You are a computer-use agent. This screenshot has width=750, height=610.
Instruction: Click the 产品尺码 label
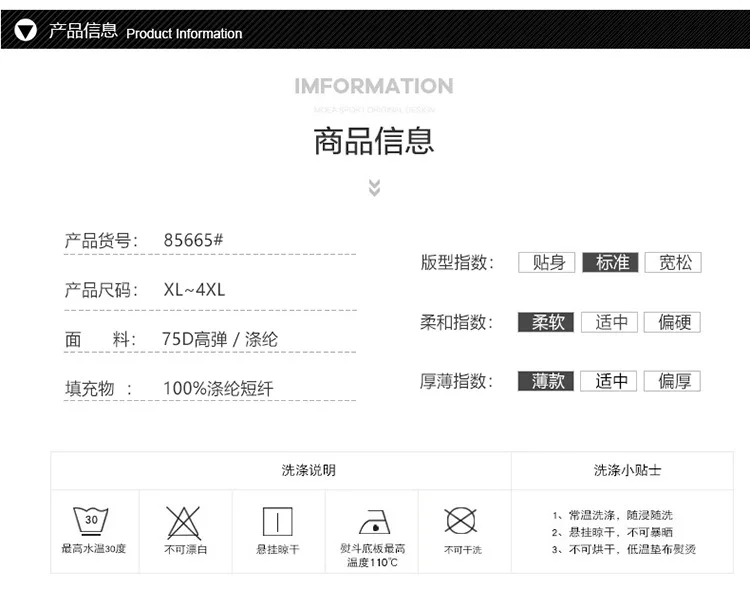pyautogui.click(x=101, y=290)
